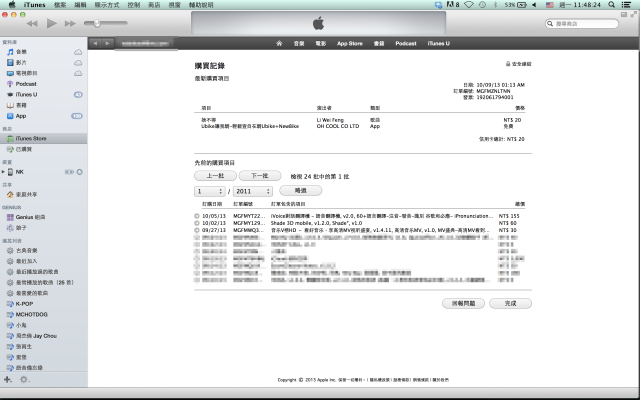Open the iTunes application menu
This screenshot has width=640, height=400.
pyautogui.click(x=34, y=5)
